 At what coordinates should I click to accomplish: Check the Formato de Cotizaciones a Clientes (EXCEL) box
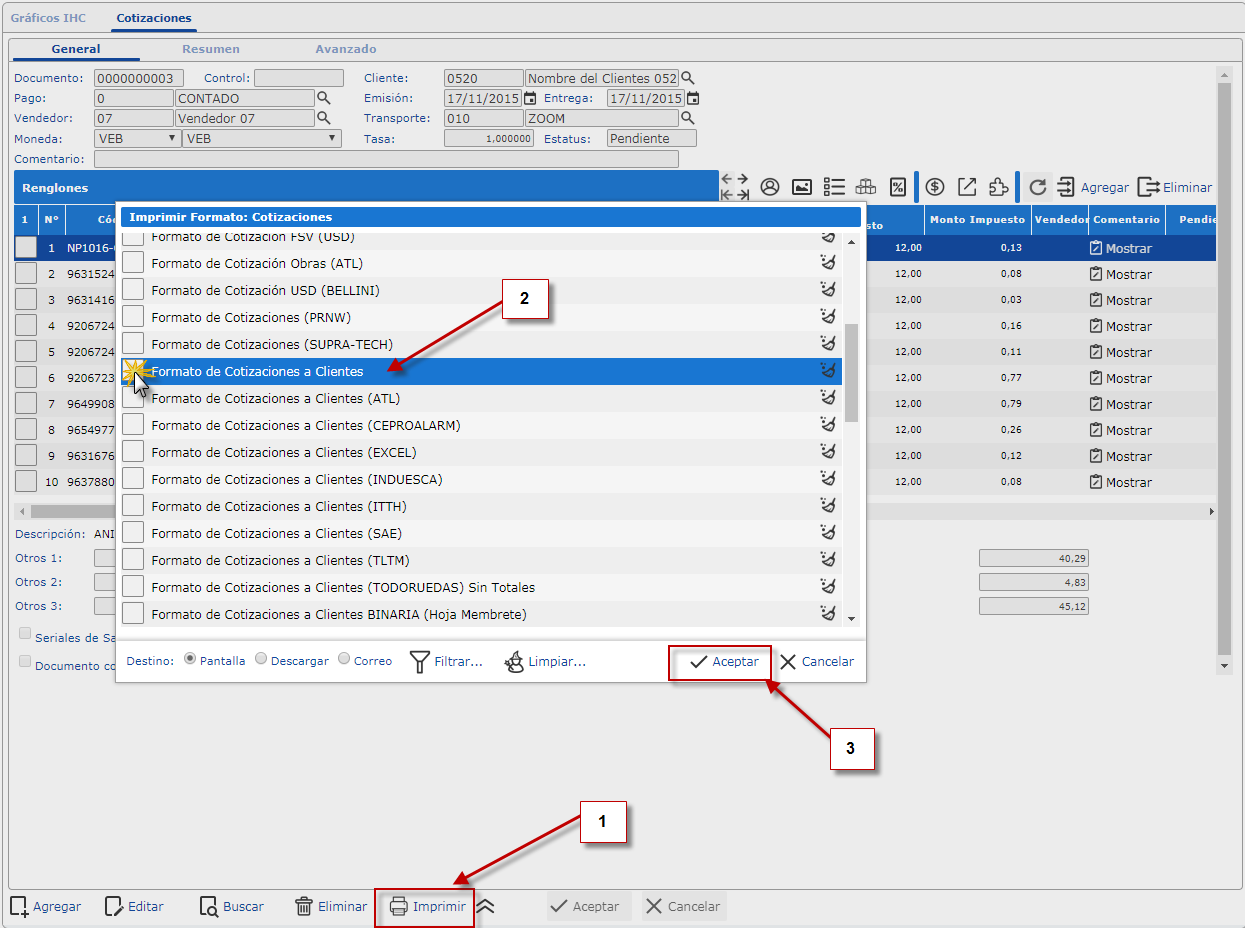pos(133,452)
